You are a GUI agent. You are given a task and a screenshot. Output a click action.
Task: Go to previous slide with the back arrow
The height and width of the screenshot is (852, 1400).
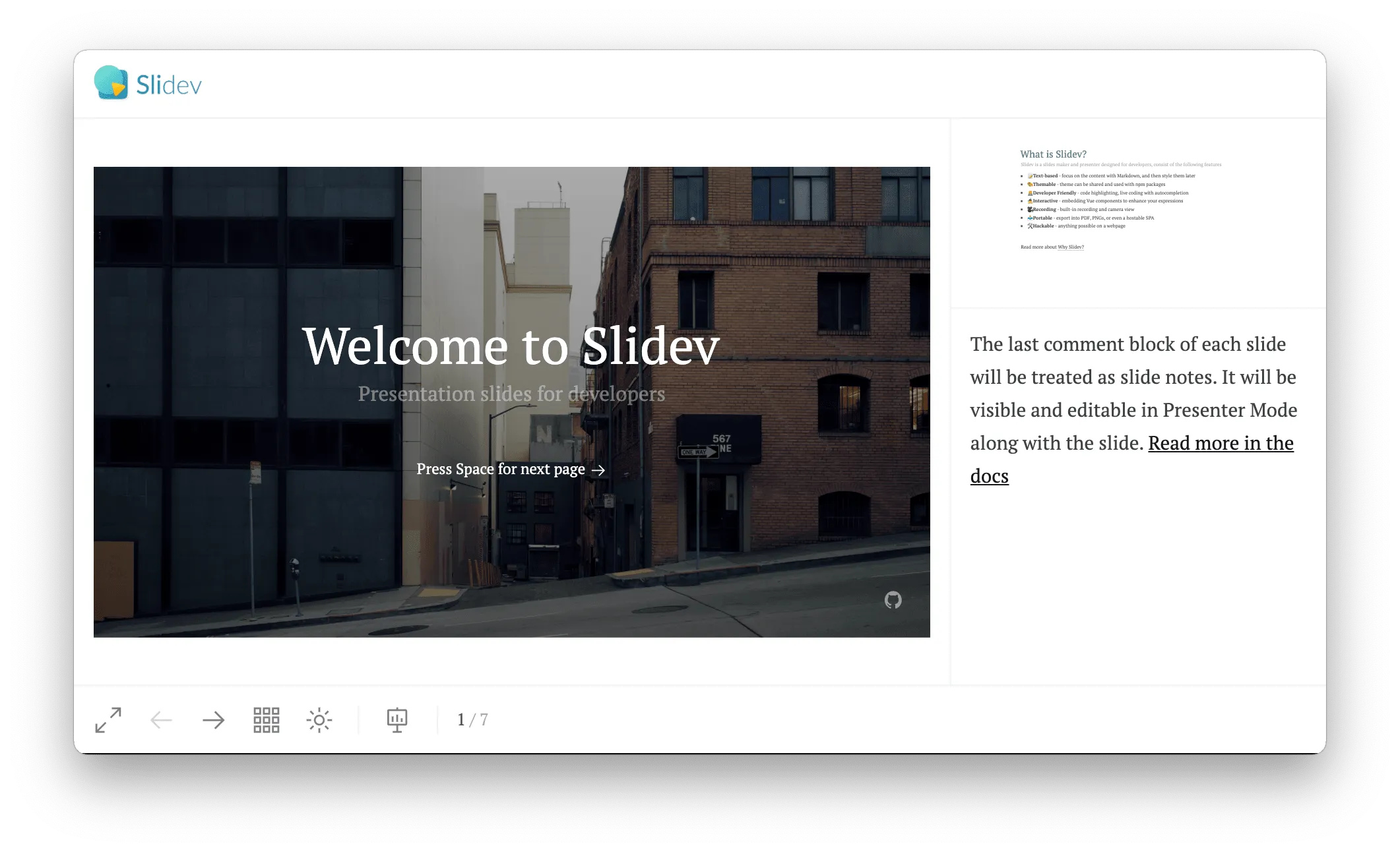pyautogui.click(x=160, y=719)
